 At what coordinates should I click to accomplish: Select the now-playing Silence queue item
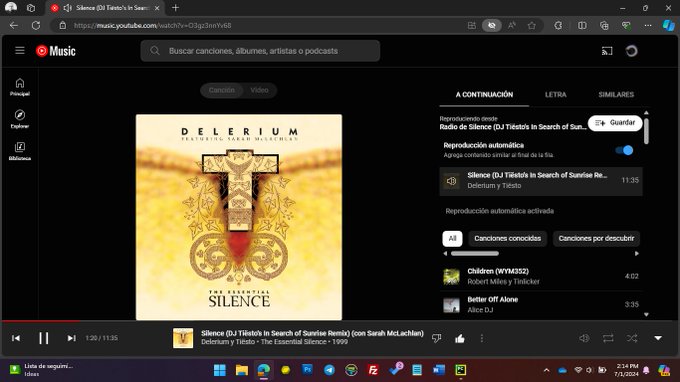tap(540, 180)
